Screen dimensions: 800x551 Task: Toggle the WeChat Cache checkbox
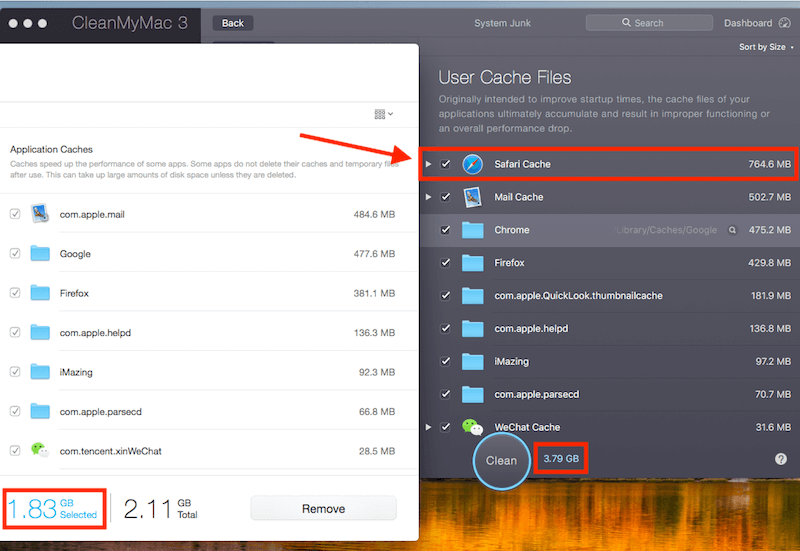click(445, 427)
